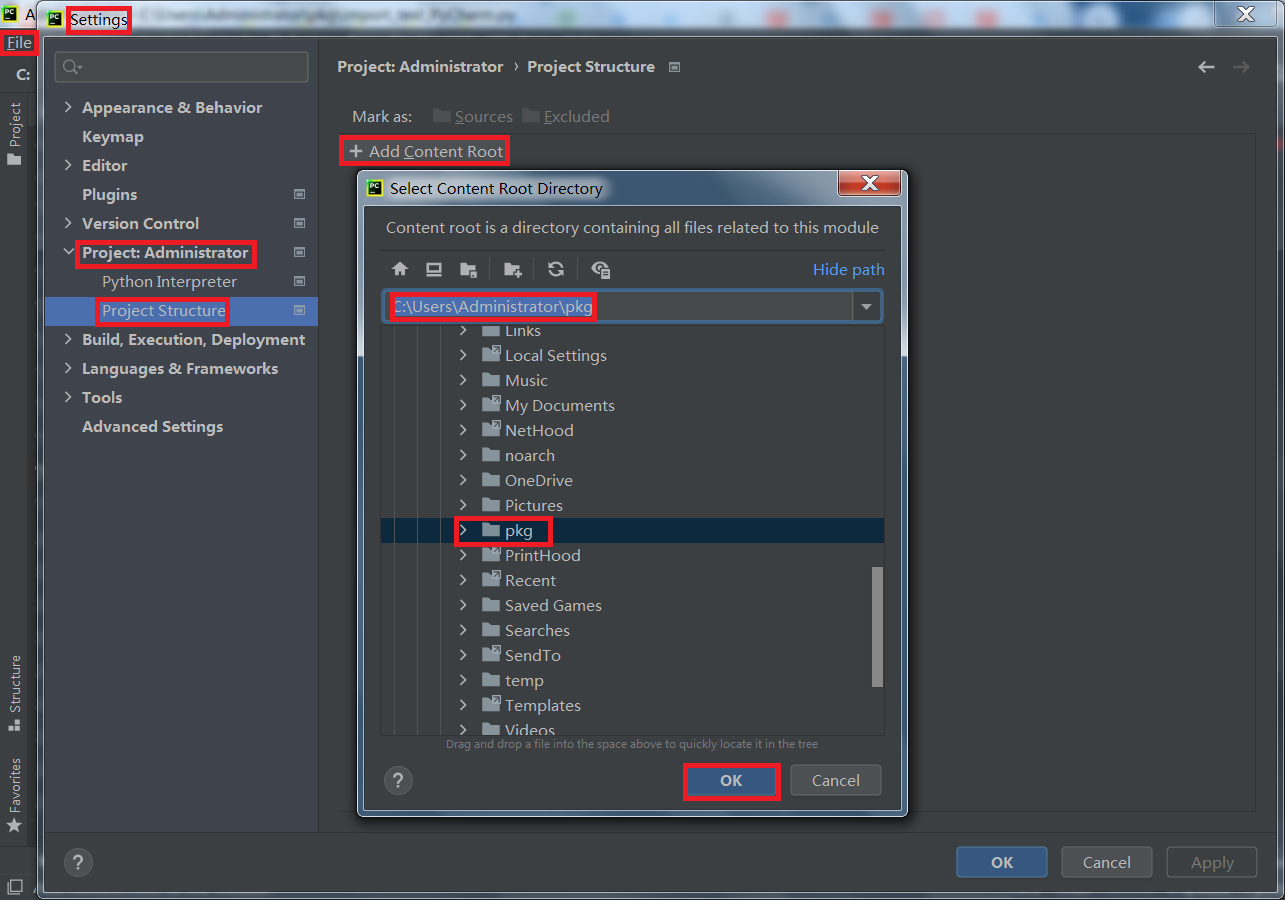
Task: Expand Languages & Frameworks group
Action: coord(68,369)
